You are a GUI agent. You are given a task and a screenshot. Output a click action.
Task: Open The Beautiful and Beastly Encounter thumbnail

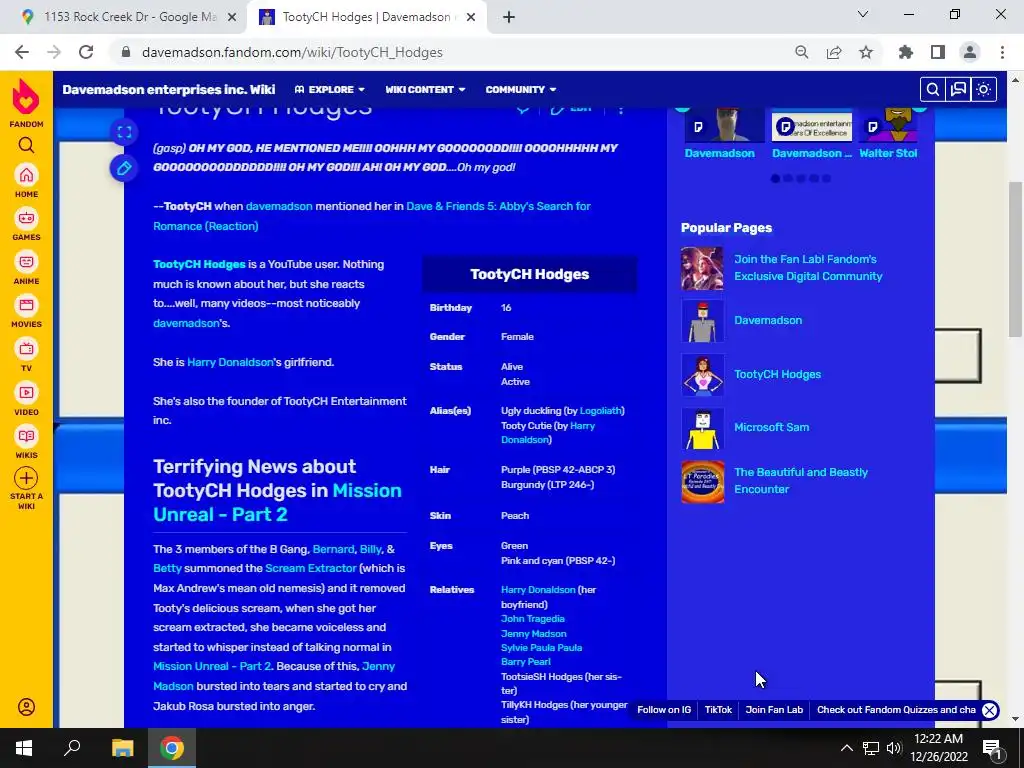pyautogui.click(x=703, y=482)
